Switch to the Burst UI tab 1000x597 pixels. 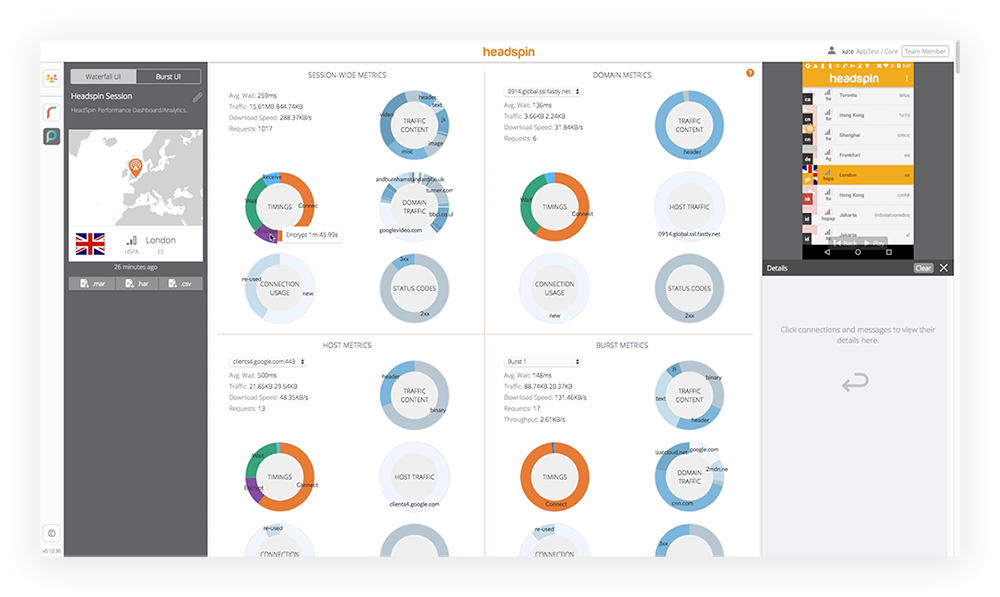pos(169,75)
